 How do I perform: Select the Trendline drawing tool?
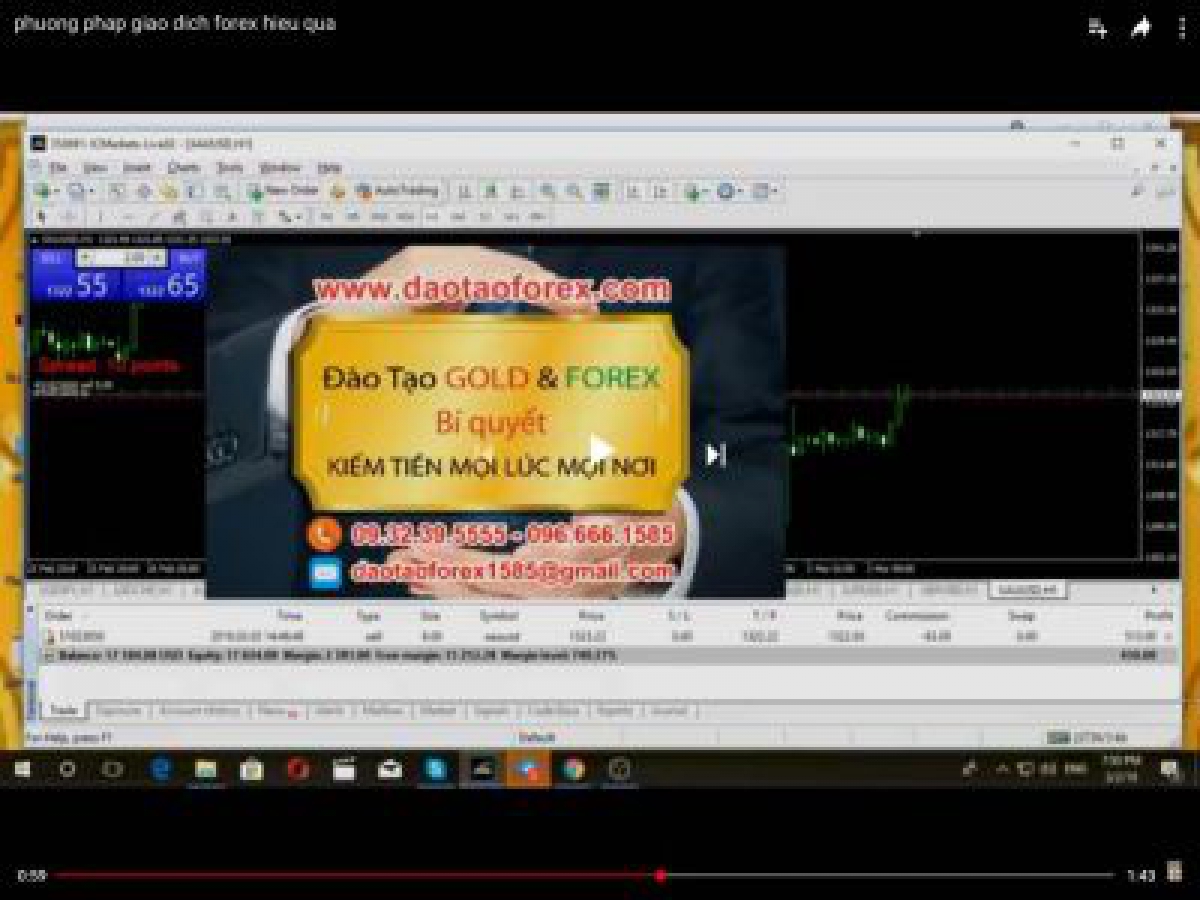(x=153, y=216)
